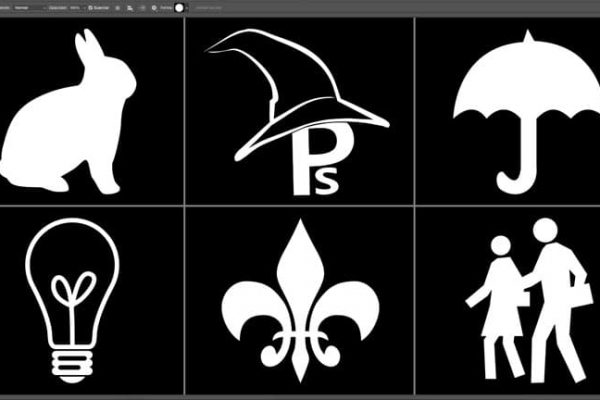
Task: Select the wizard hat Ps logo shape
Action: [297, 112]
